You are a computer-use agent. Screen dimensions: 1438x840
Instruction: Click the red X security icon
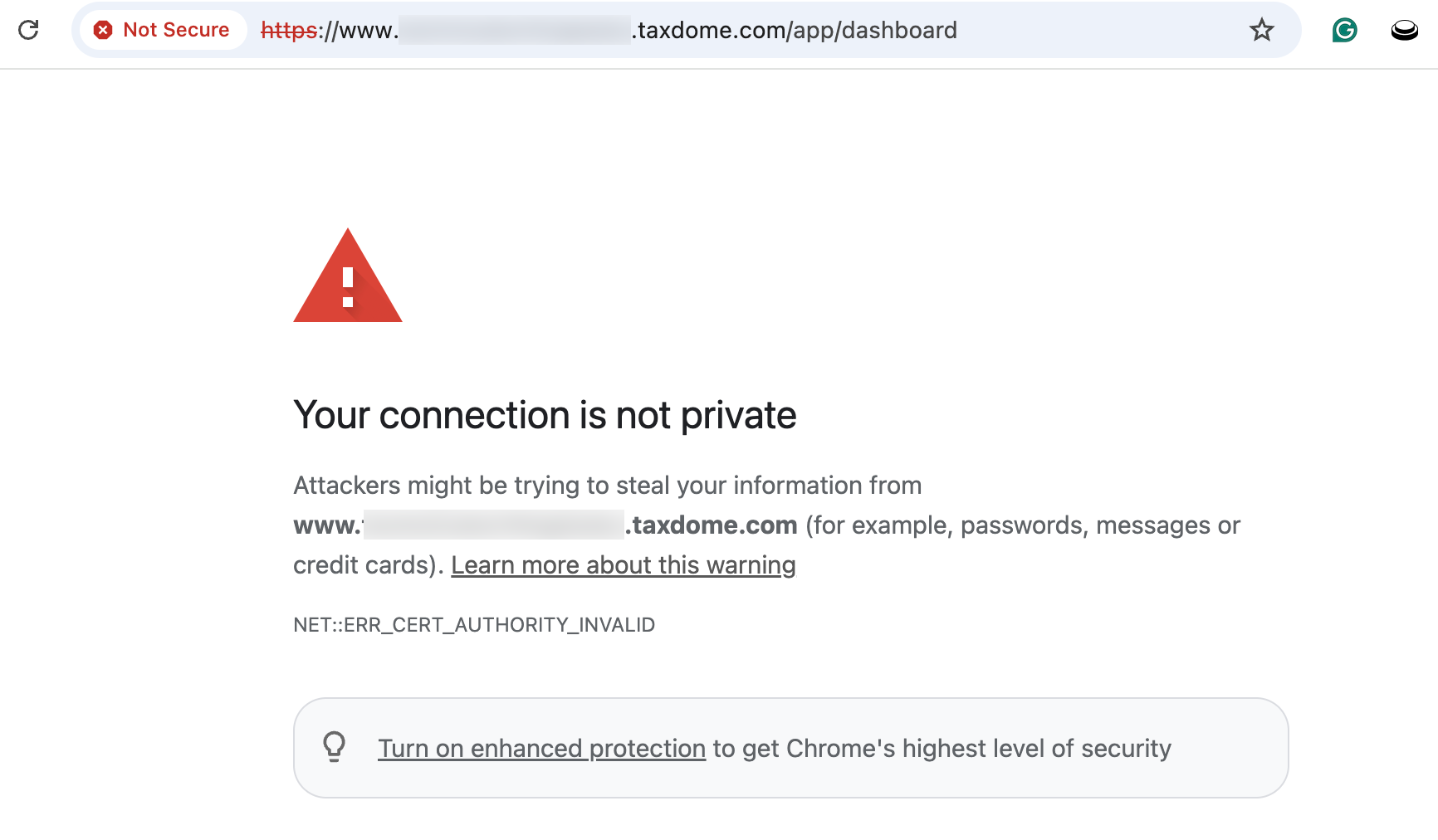[103, 30]
